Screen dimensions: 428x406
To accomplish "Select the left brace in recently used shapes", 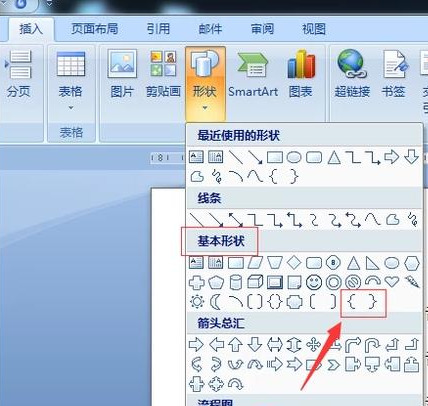I will 273,176.
